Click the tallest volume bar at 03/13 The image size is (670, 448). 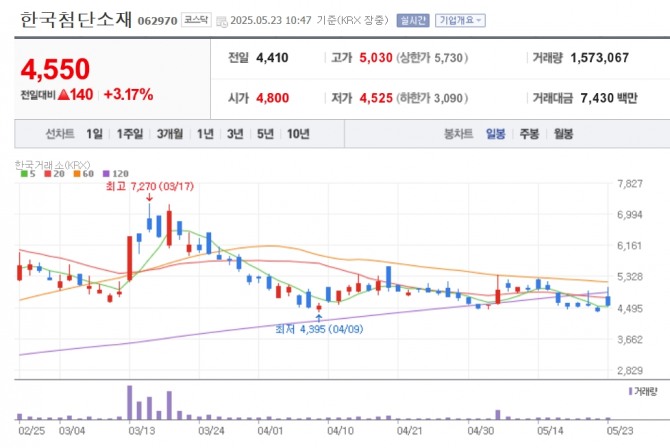point(130,403)
